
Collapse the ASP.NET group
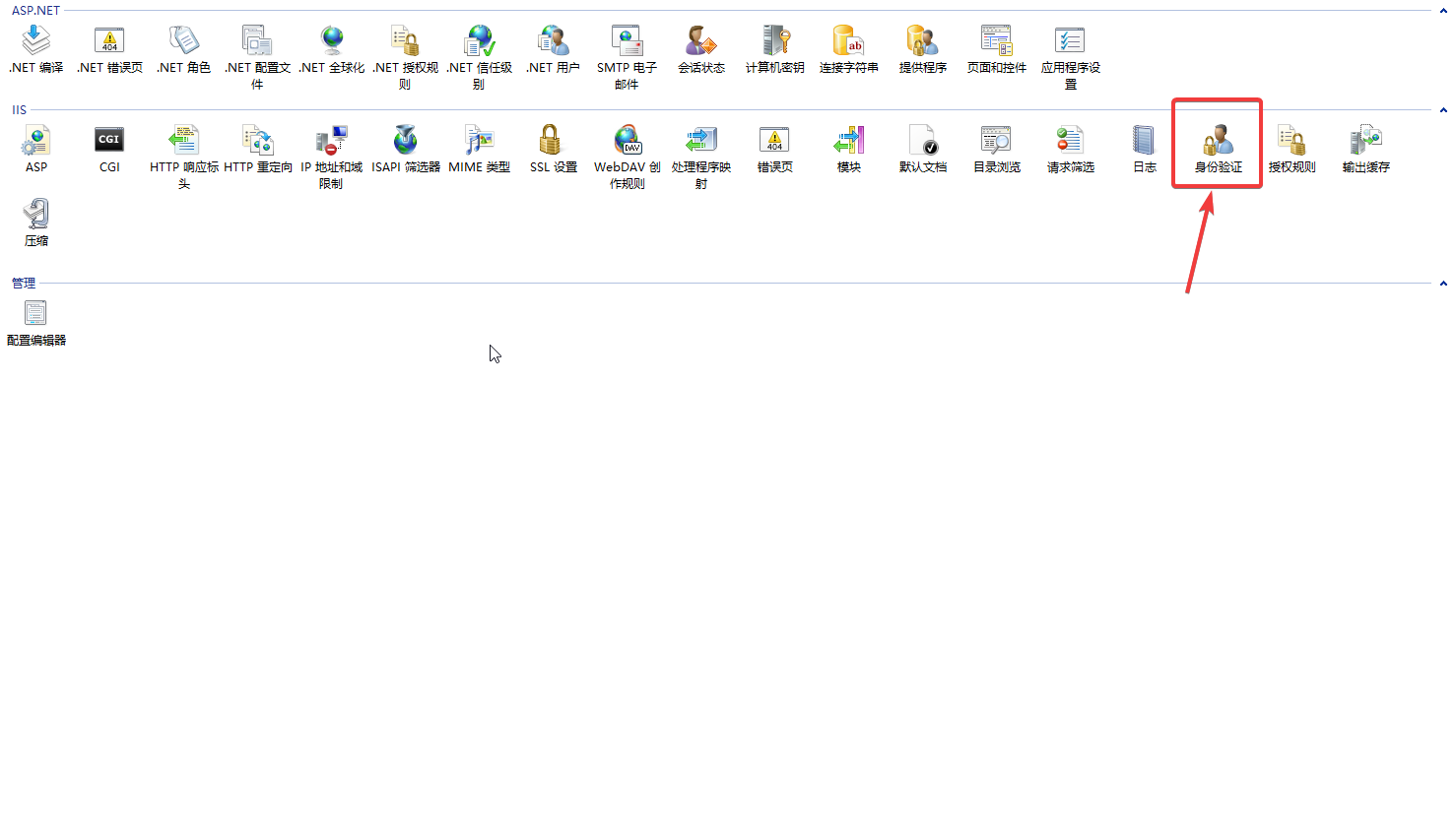tap(1443, 11)
